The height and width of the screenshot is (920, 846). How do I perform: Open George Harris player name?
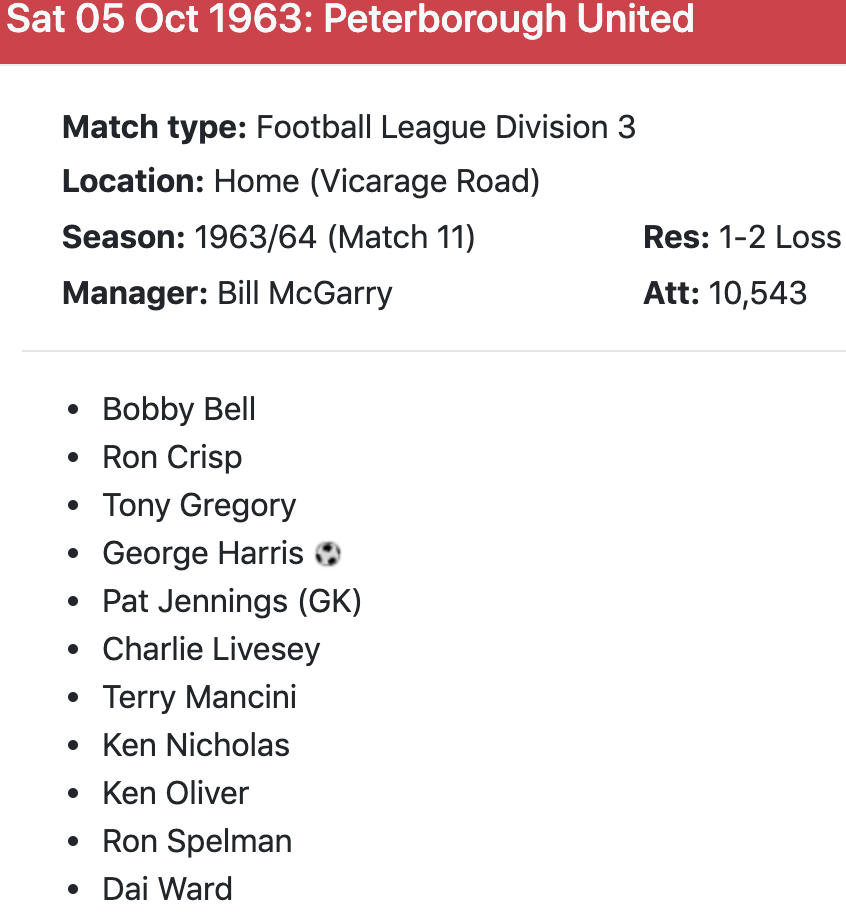tap(203, 553)
